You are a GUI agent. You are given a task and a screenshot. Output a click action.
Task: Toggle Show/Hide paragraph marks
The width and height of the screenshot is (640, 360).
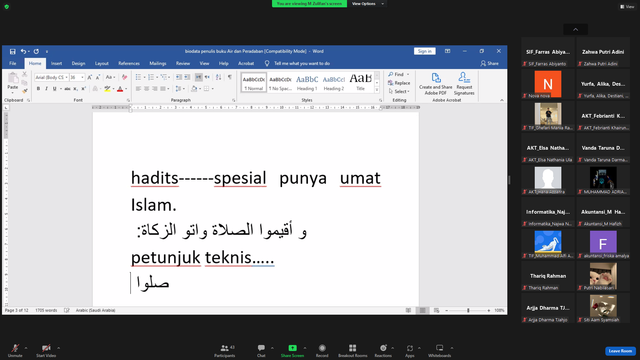pyautogui.click(x=230, y=77)
